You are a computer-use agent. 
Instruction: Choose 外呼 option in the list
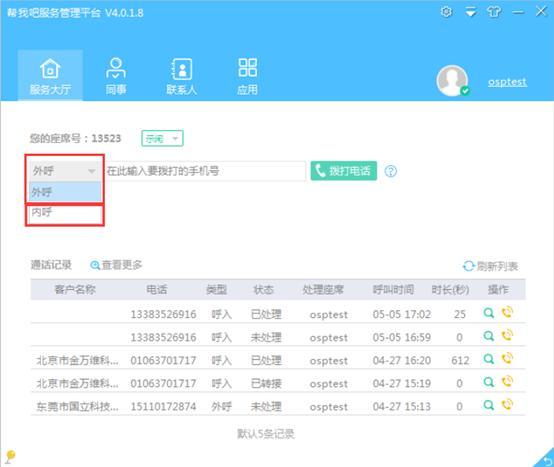point(65,192)
